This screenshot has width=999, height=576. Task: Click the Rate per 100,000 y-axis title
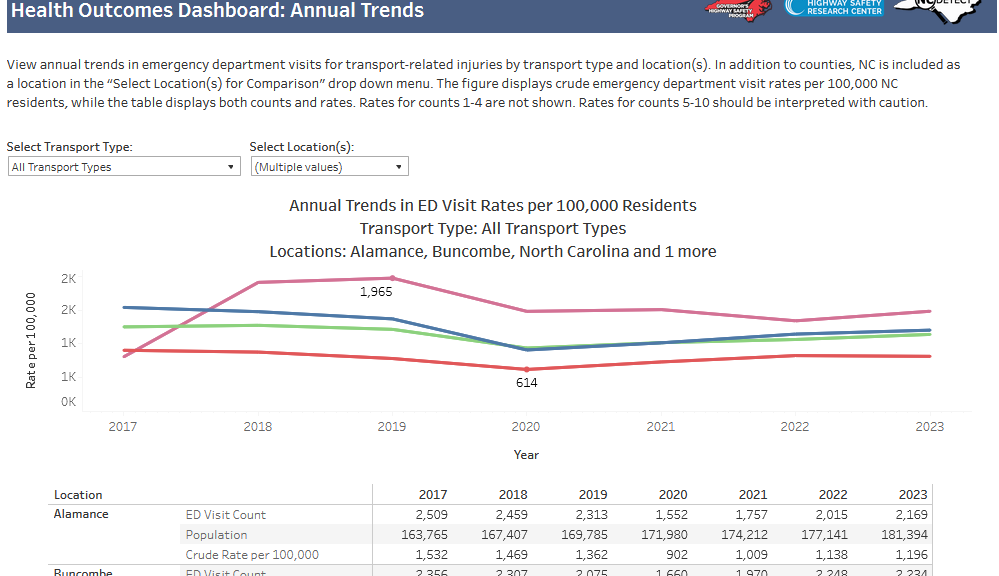tap(31, 341)
